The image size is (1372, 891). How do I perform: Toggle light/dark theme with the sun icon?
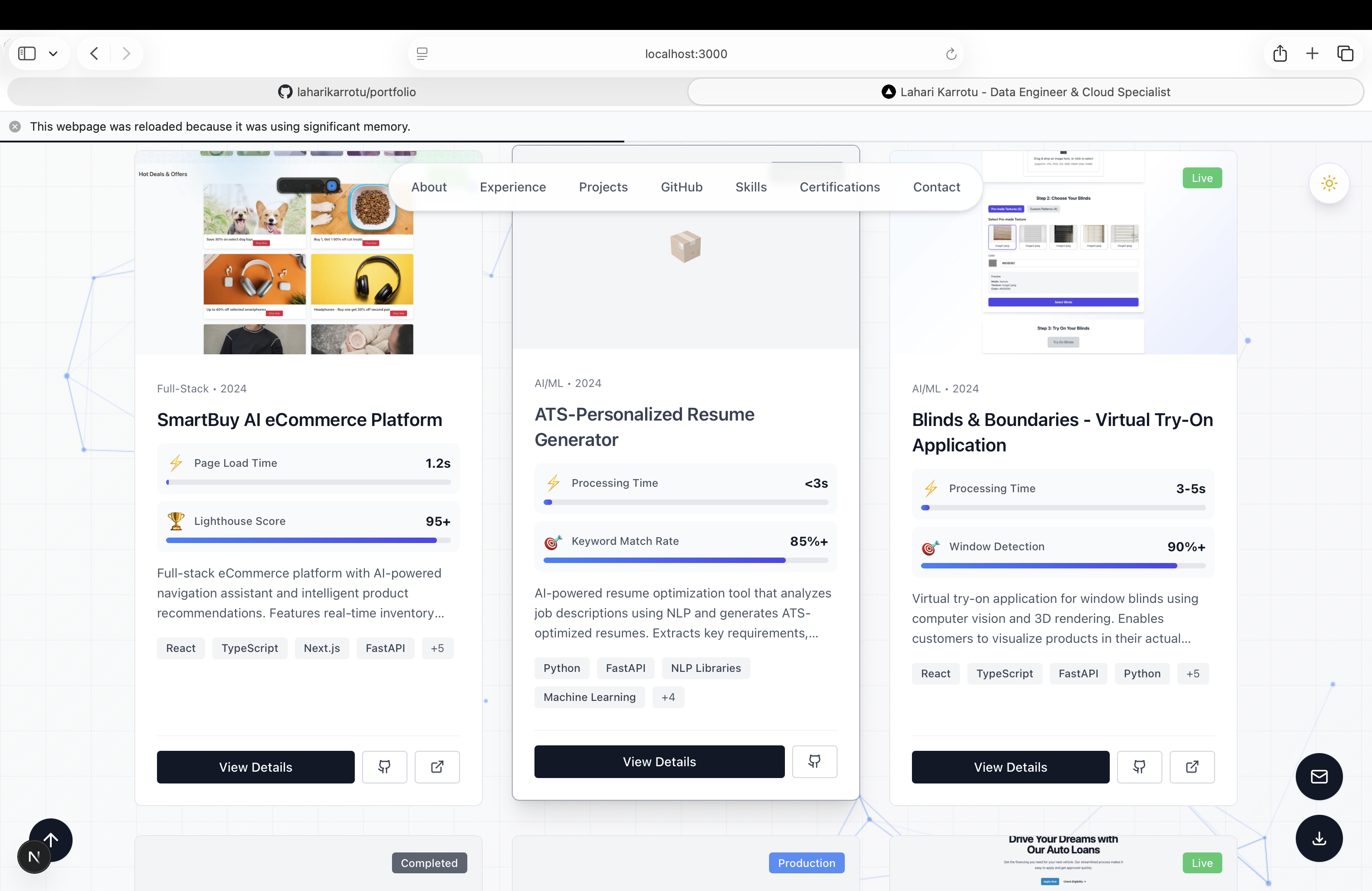tap(1329, 183)
